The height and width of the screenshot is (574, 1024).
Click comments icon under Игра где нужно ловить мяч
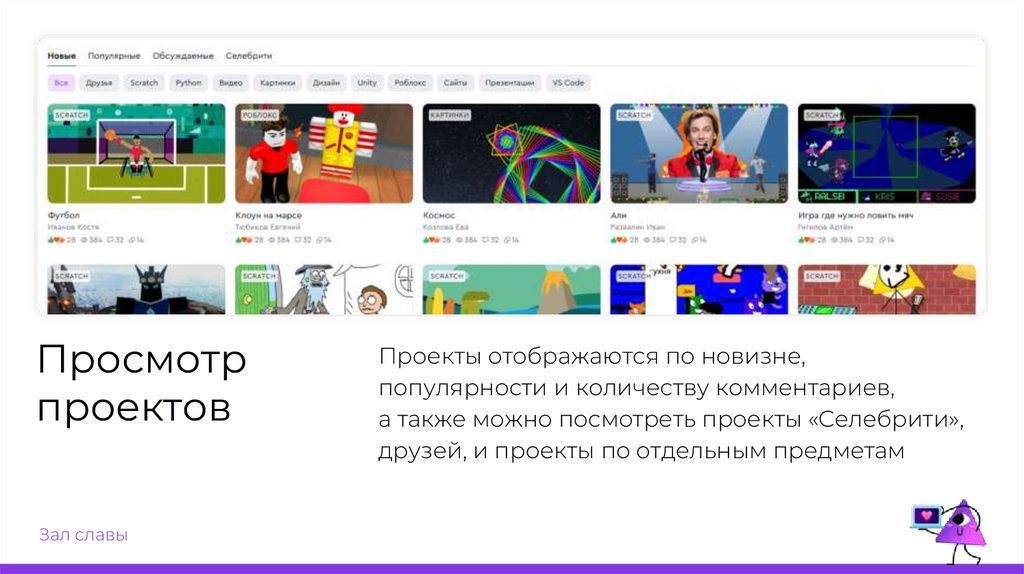pos(861,240)
